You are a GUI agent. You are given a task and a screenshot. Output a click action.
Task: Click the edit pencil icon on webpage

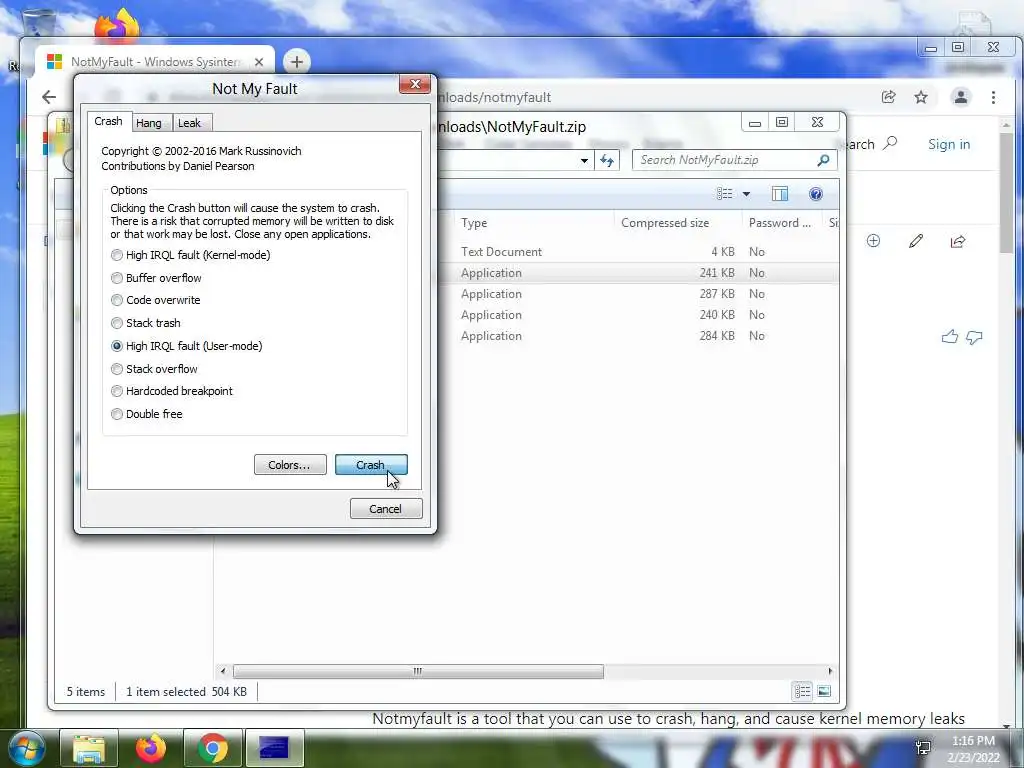click(916, 241)
